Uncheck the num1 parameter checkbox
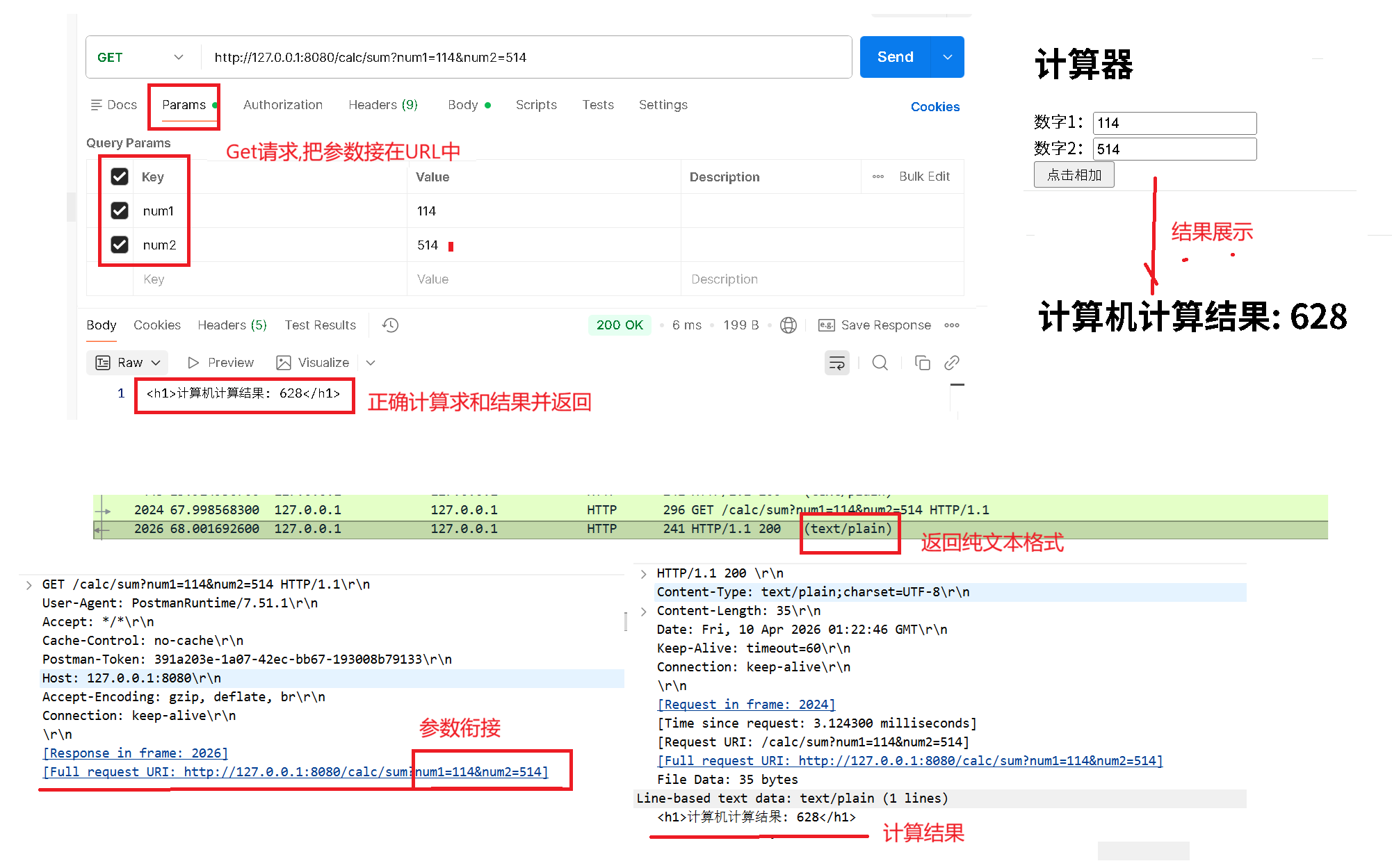This screenshot has height=868, width=1392. [120, 211]
